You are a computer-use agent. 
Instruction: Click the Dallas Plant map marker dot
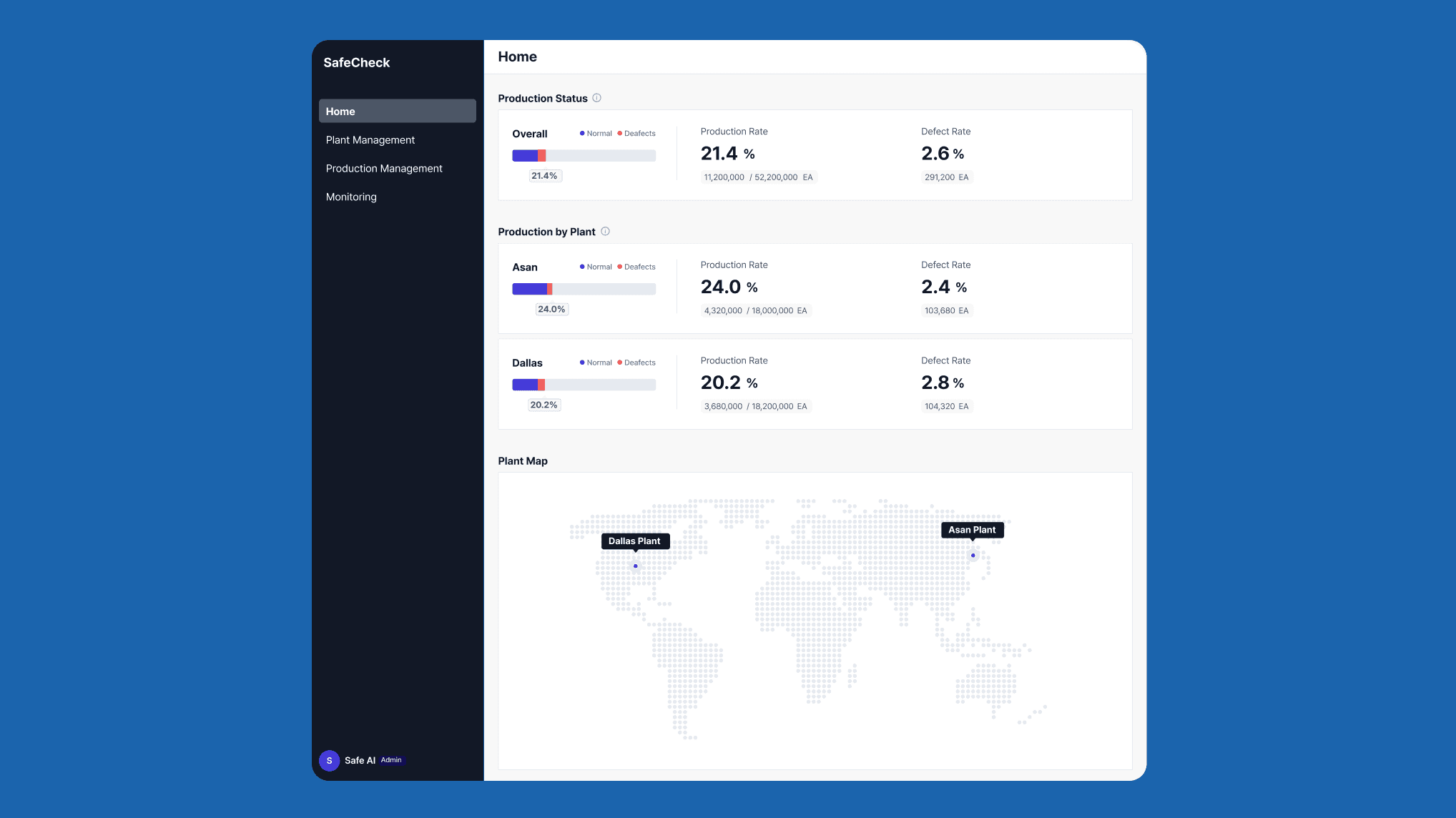point(635,566)
